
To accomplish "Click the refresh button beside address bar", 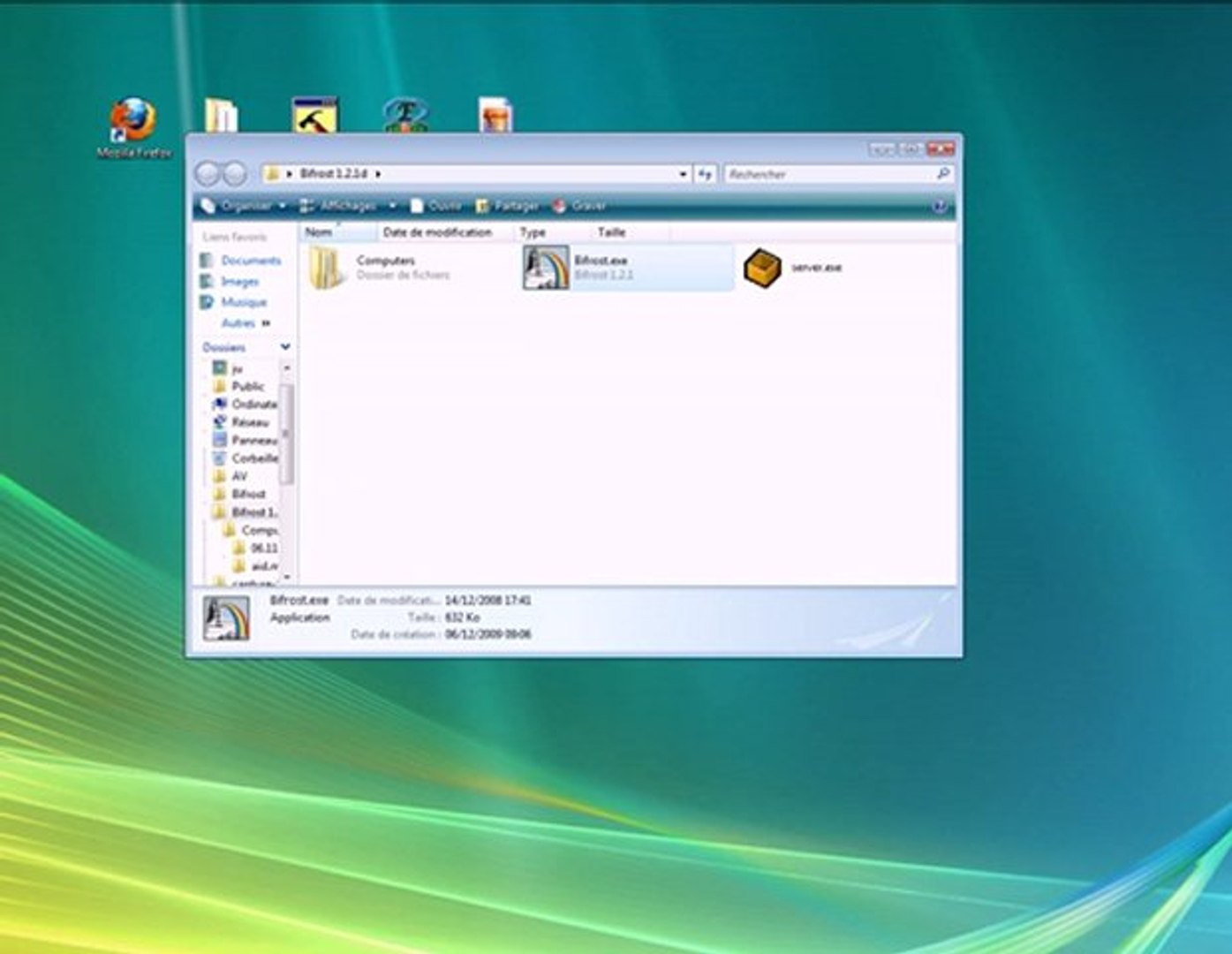I will click(705, 174).
